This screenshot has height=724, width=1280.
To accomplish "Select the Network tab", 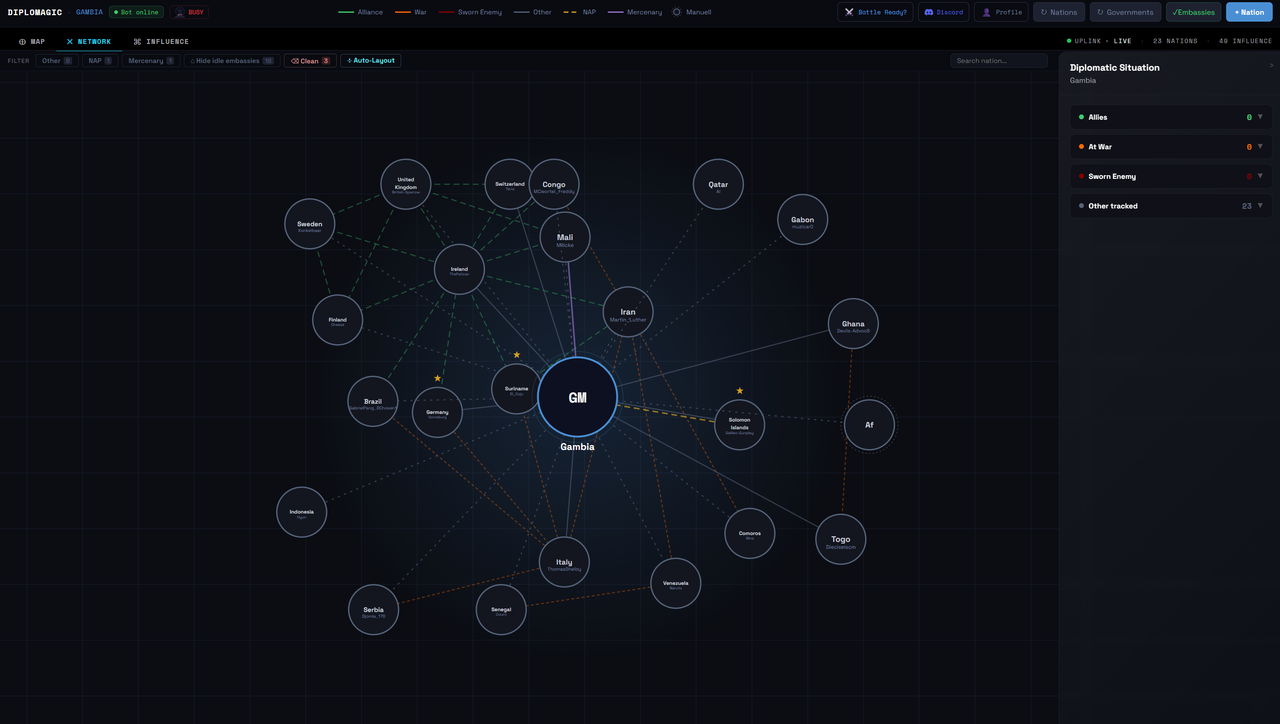I will pos(89,42).
